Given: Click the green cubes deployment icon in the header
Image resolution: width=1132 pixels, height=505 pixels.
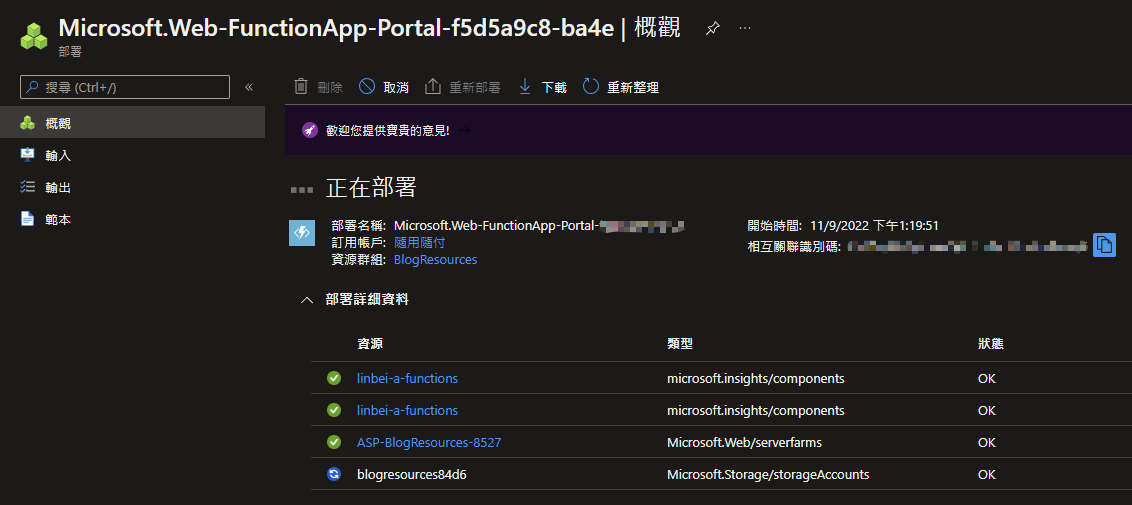Looking at the screenshot, I should click(x=33, y=36).
